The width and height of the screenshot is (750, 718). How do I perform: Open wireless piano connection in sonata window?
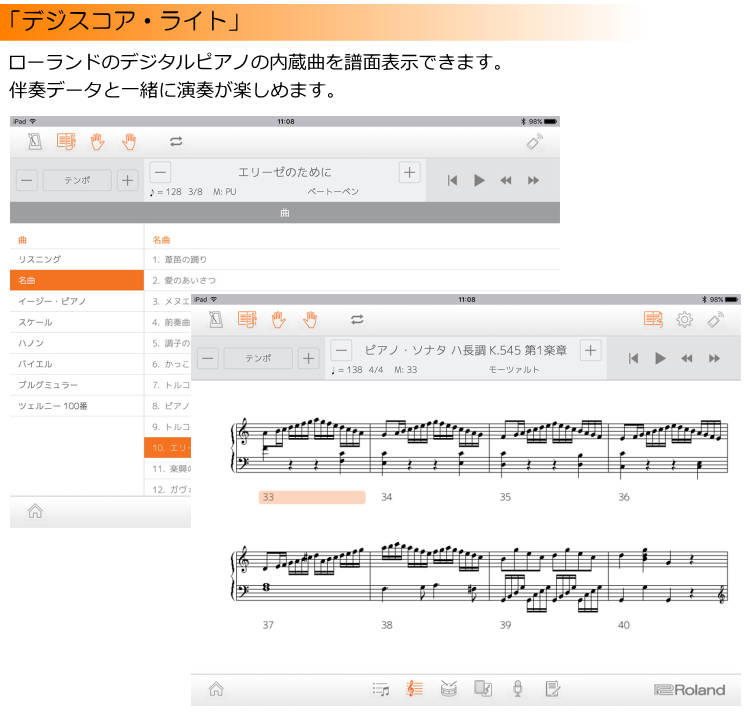(x=716, y=320)
